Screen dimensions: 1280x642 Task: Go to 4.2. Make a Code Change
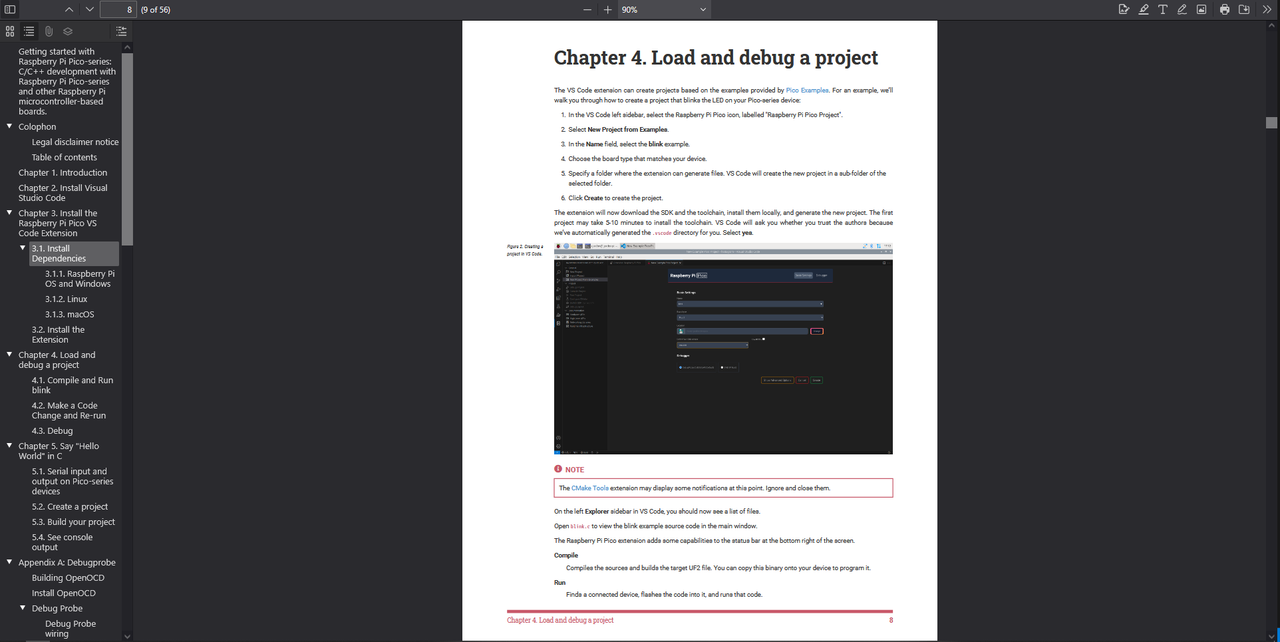(x=68, y=411)
